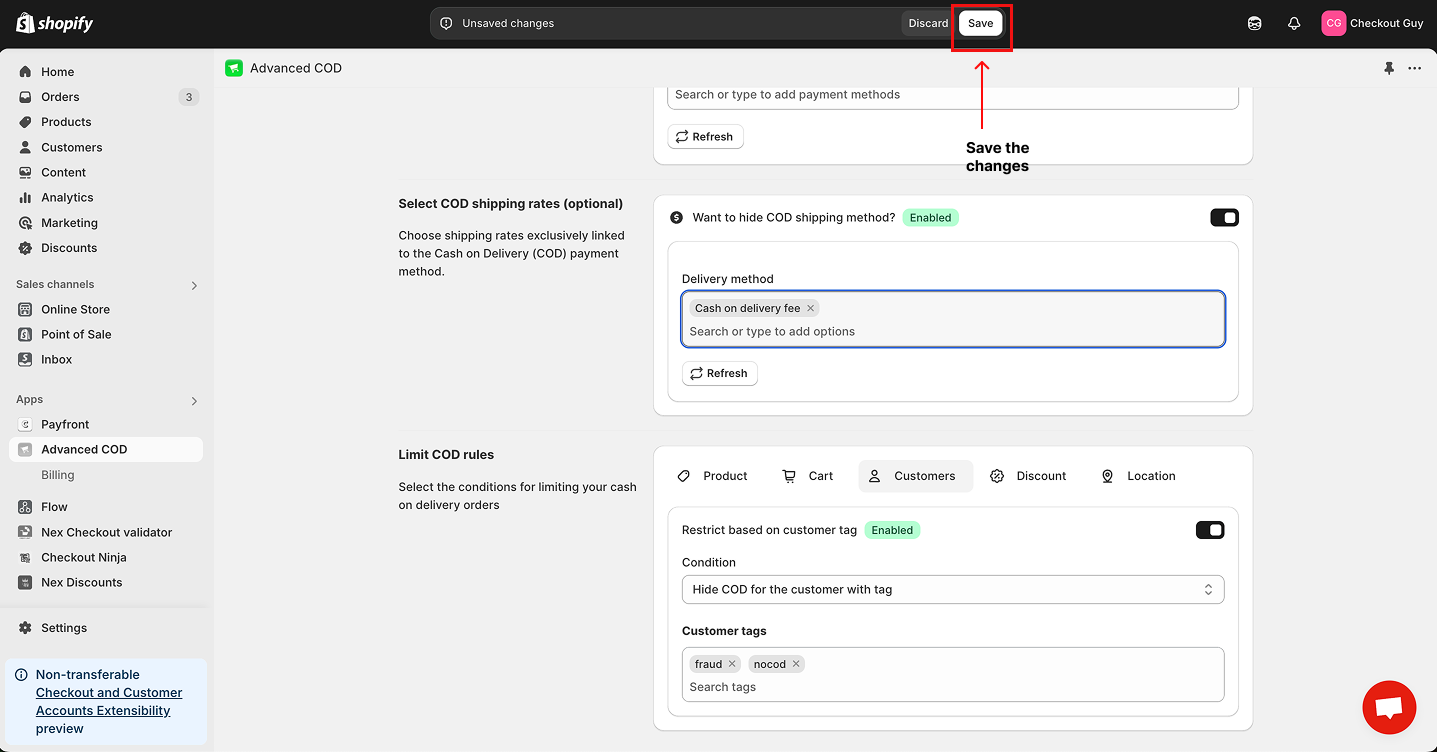Image resolution: width=1437 pixels, height=752 pixels.
Task: Switch to the Product tab
Action: [x=713, y=476]
